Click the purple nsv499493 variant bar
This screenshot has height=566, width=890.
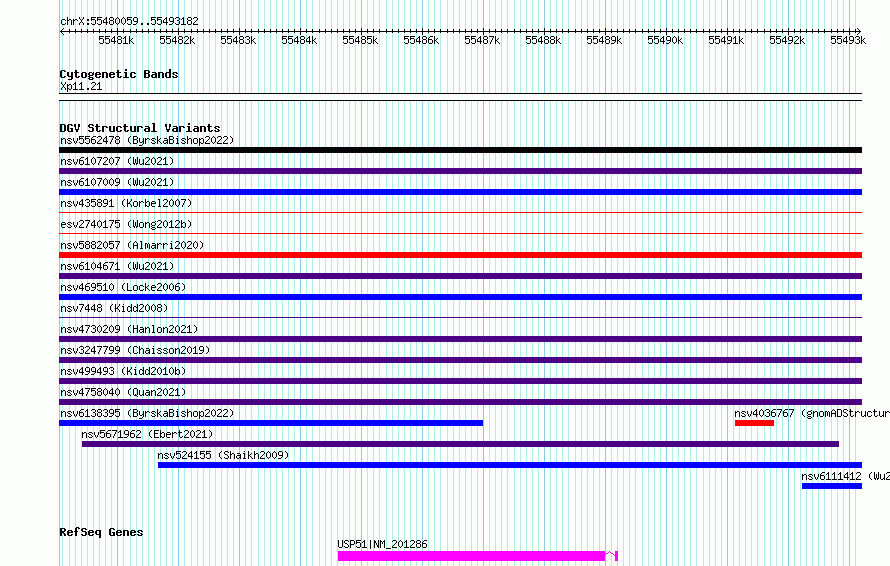pos(460,381)
